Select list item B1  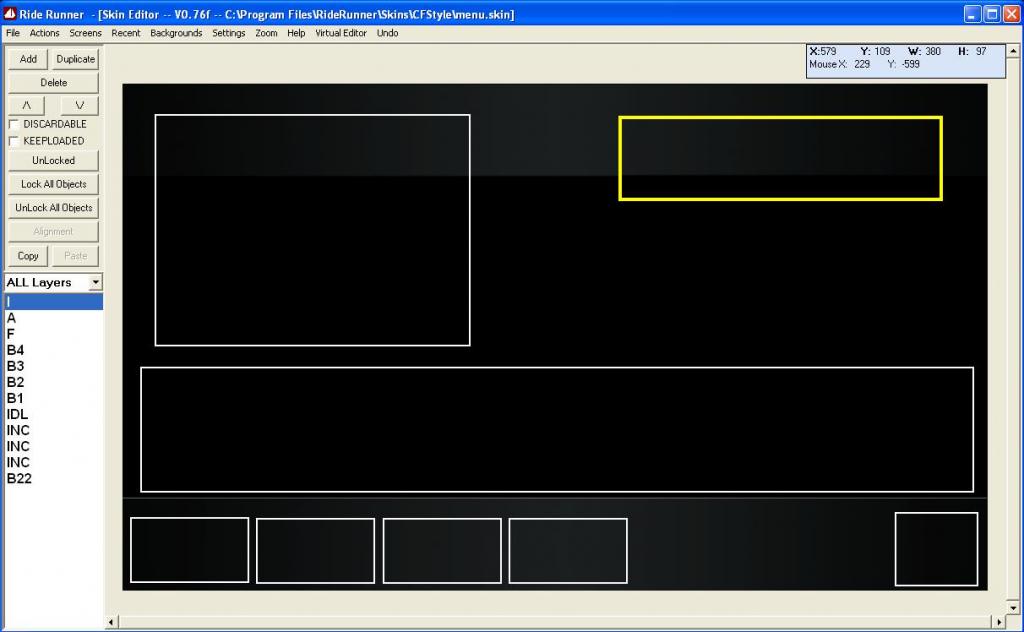(54, 398)
